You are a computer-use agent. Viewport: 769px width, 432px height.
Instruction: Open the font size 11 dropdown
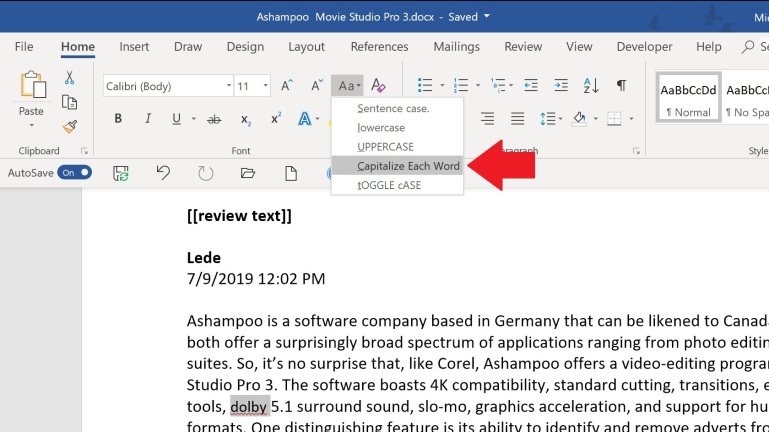point(265,86)
